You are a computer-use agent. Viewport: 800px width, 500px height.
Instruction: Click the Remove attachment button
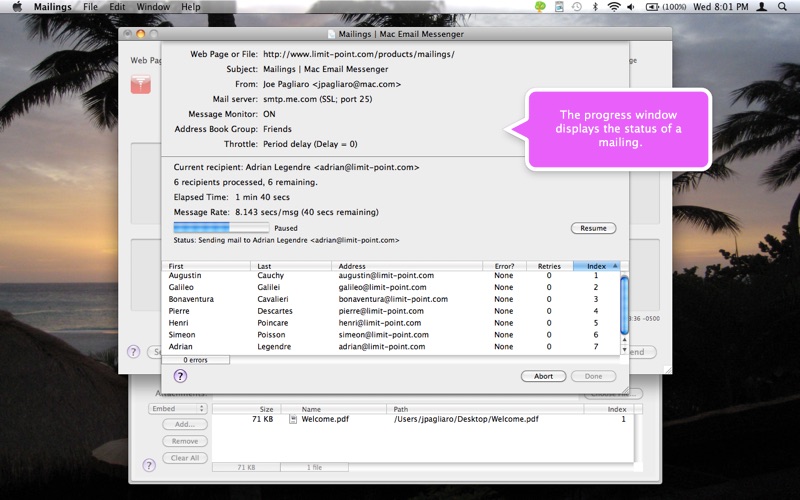(x=185, y=441)
